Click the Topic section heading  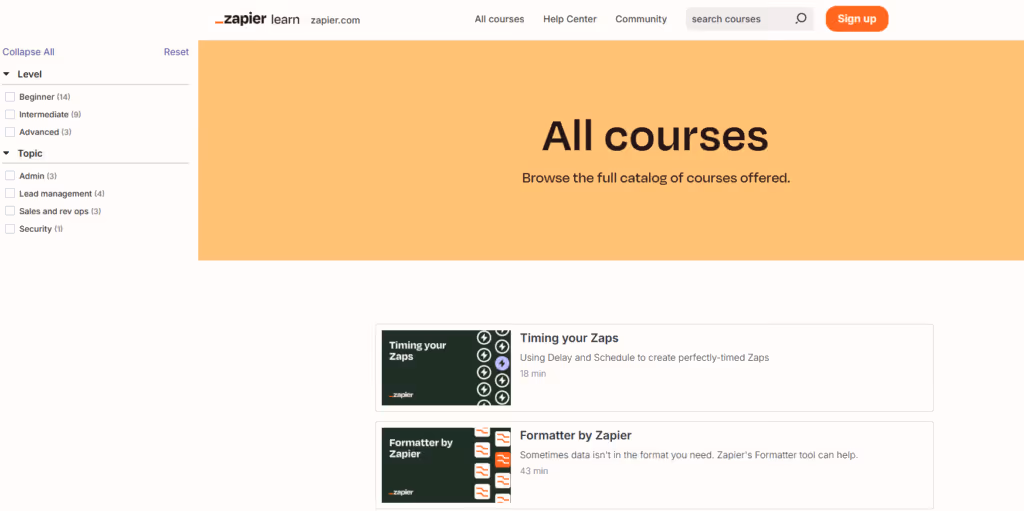(30, 154)
